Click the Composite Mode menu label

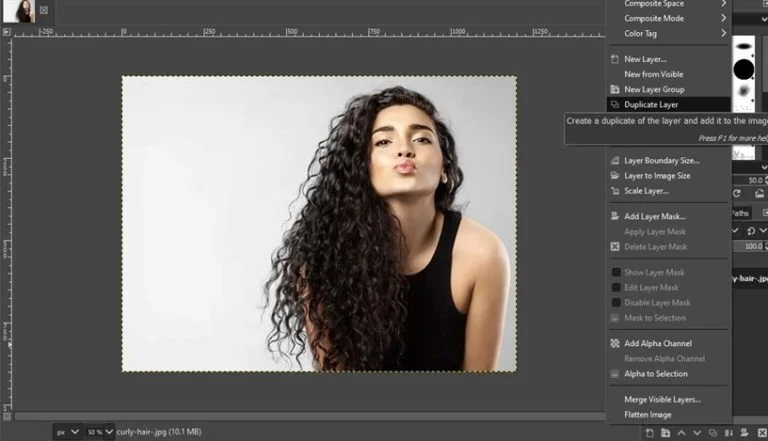(654, 18)
